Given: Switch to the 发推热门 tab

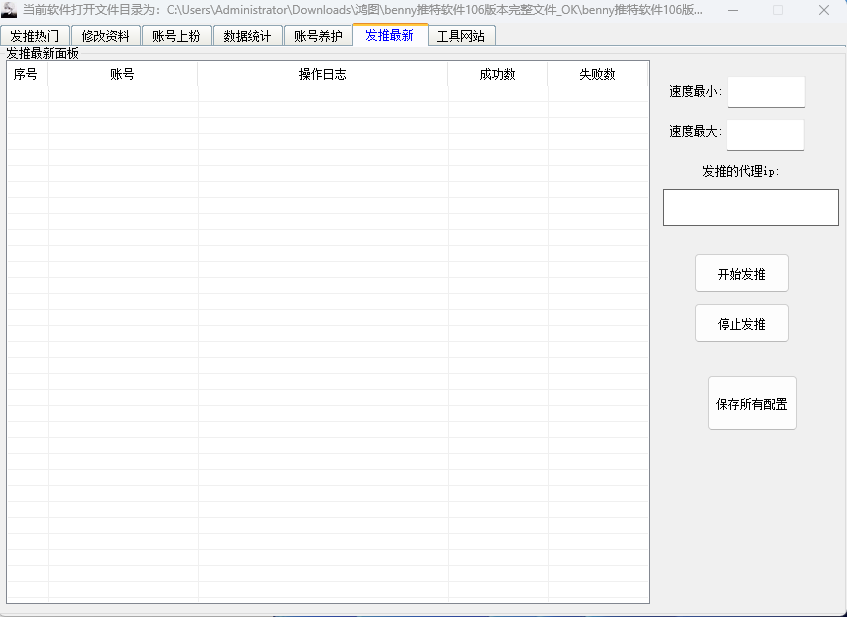Looking at the screenshot, I should (x=35, y=36).
